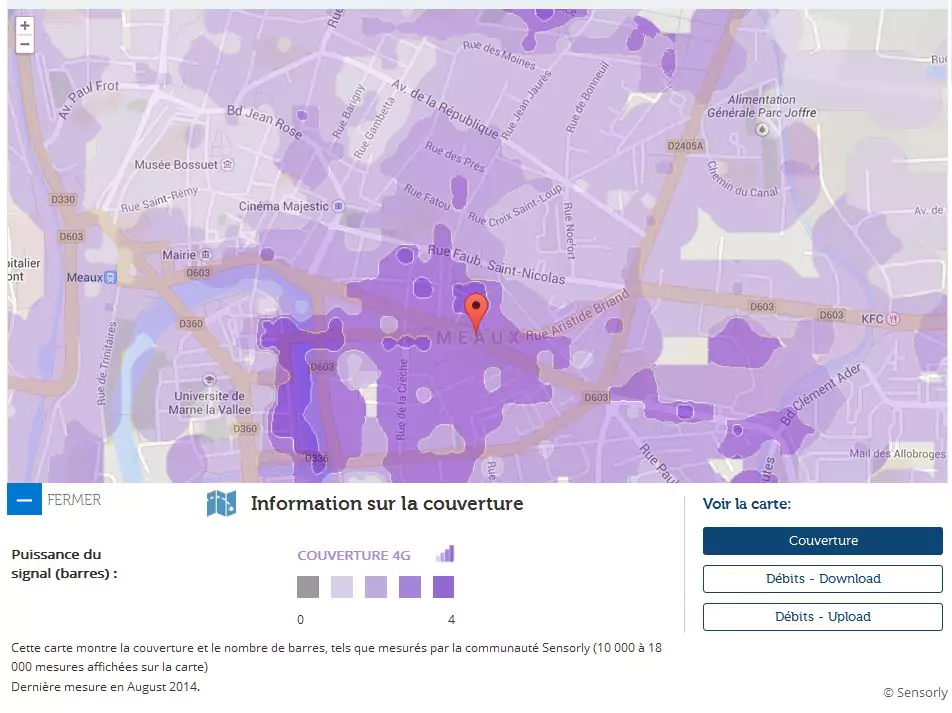Click the gray zero-bar legend swatch

click(308, 587)
